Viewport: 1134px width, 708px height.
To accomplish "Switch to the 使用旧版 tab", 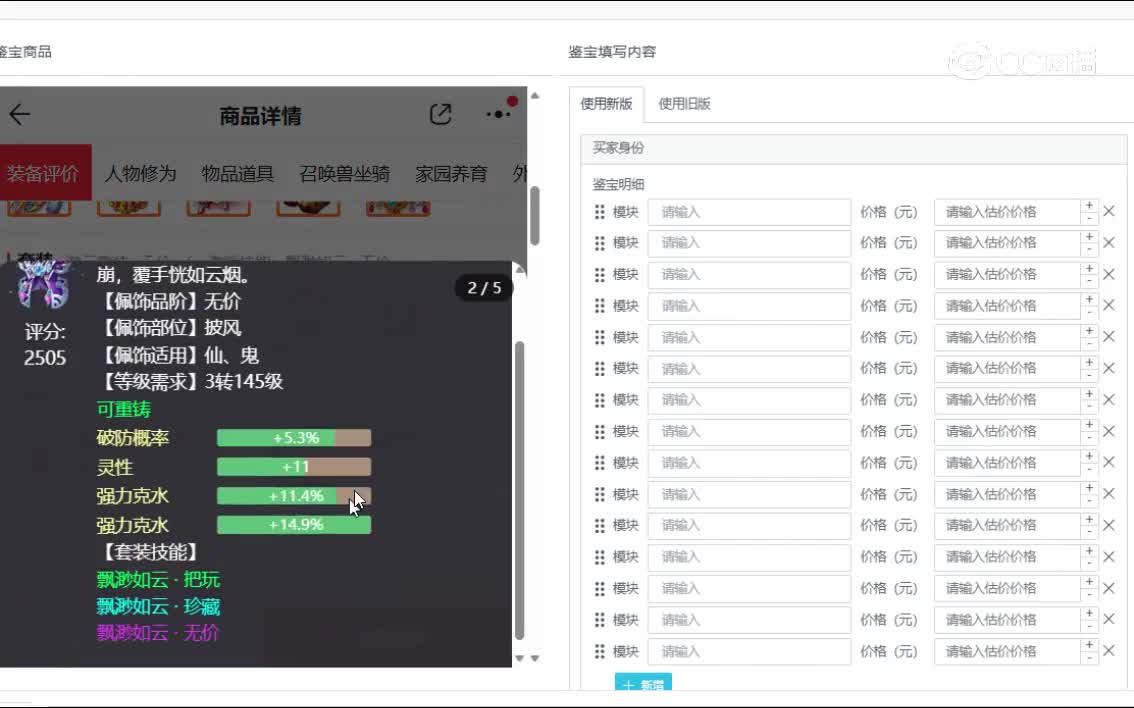I will pos(684,104).
